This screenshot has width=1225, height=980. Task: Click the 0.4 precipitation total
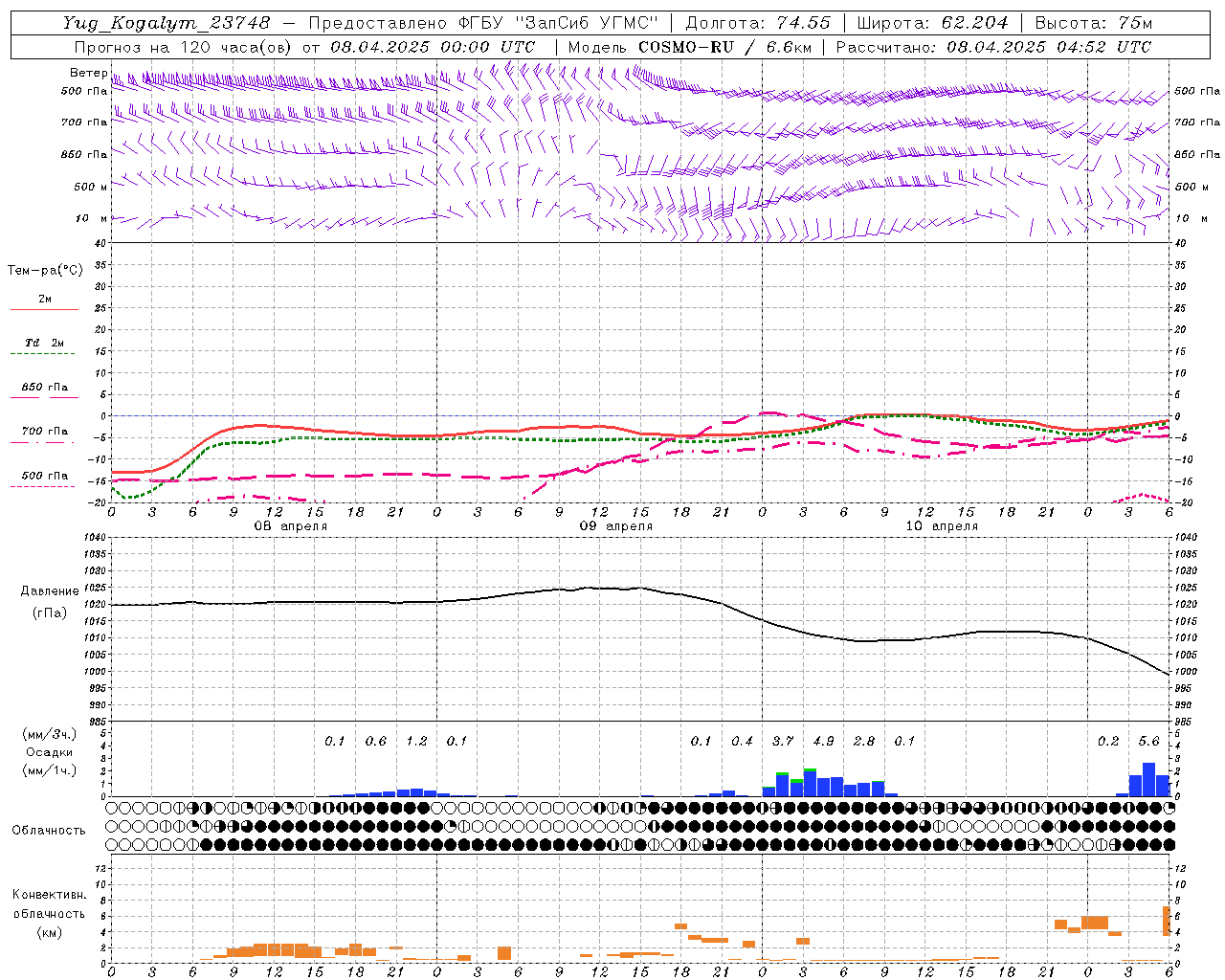click(742, 741)
